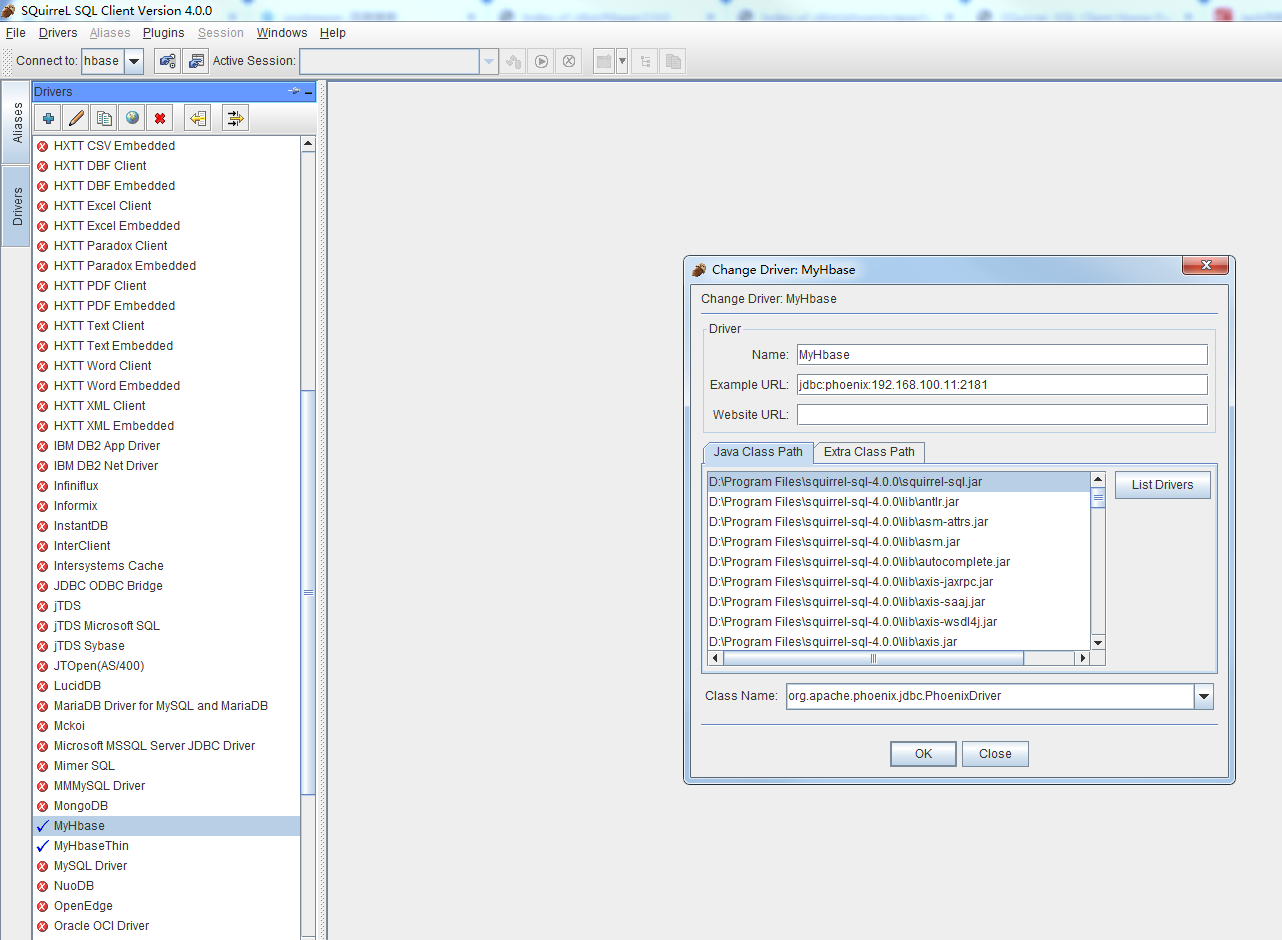Show driver website globe icon
Screen dimensions: 1282x940
pos(132,118)
